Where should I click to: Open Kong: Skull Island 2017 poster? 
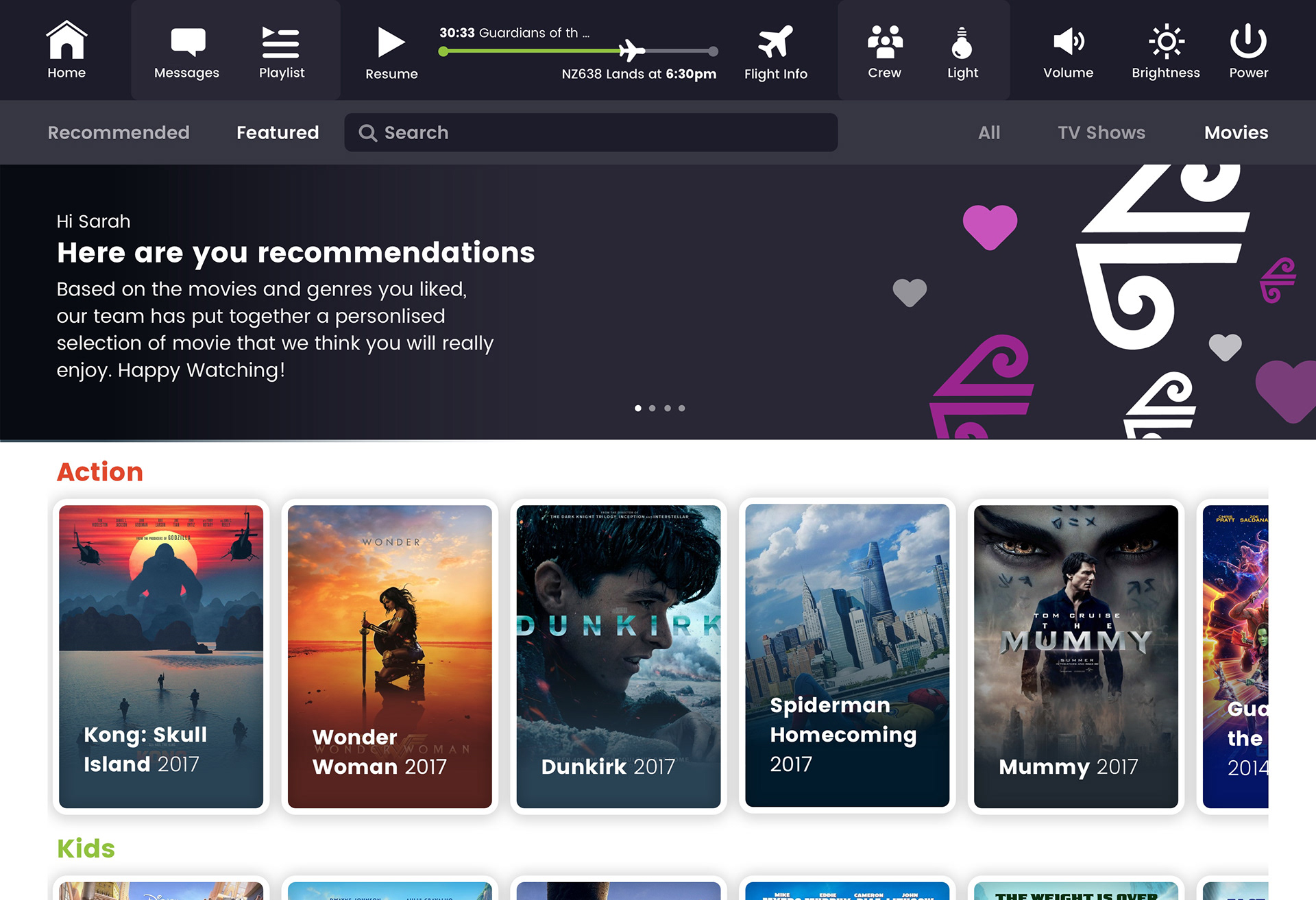pos(161,657)
